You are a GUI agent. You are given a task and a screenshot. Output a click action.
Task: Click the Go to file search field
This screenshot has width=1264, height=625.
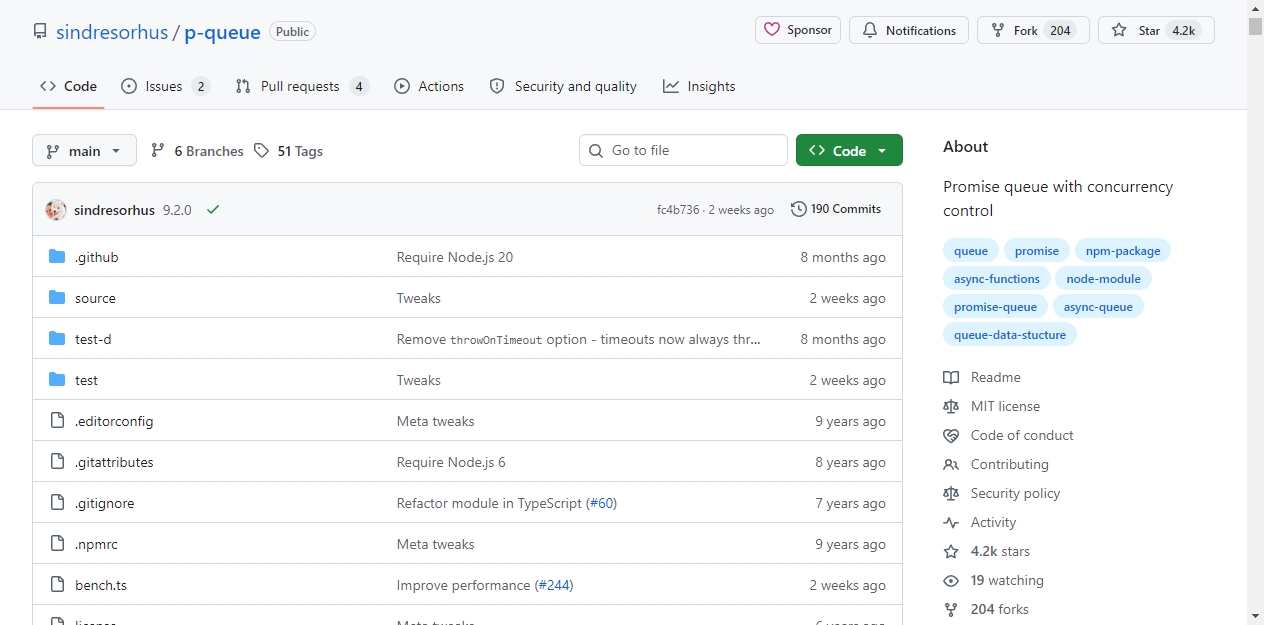pyautogui.click(x=683, y=150)
